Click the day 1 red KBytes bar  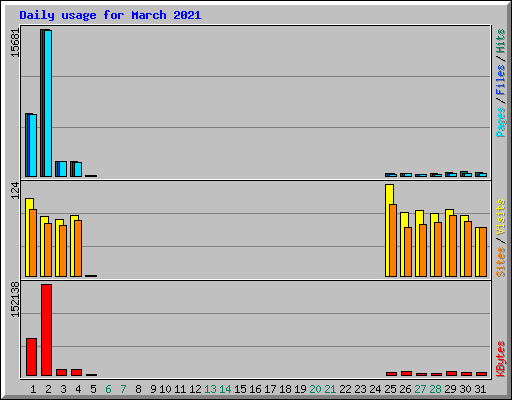tap(31, 357)
